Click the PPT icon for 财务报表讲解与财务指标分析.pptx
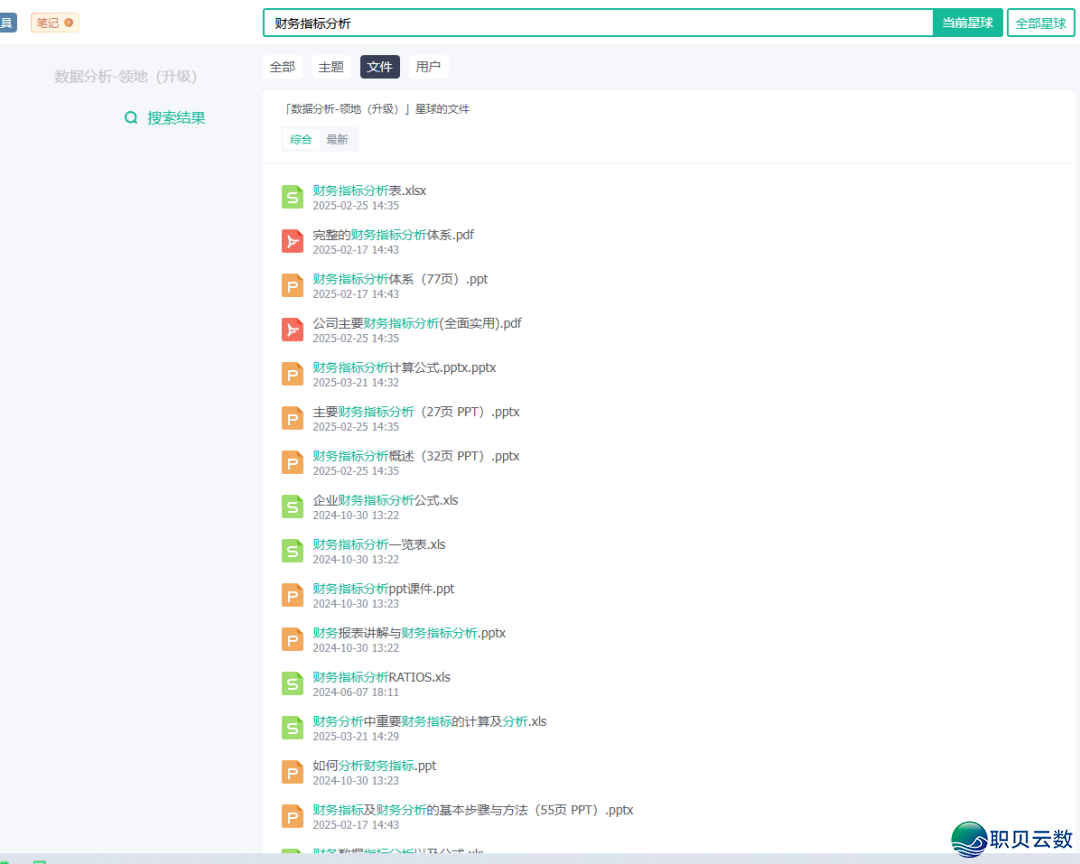Image resolution: width=1080 pixels, height=864 pixels. (x=293, y=639)
